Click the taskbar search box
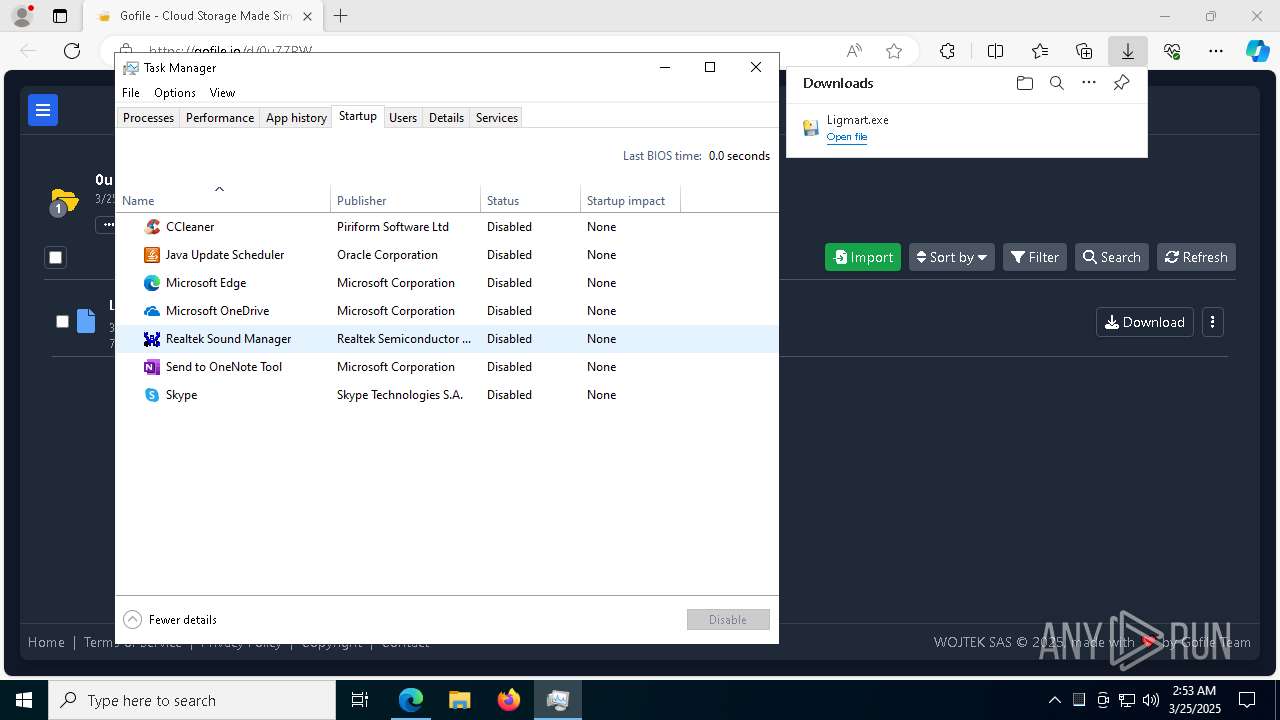Screen dimensions: 1280x720 tap(192, 700)
